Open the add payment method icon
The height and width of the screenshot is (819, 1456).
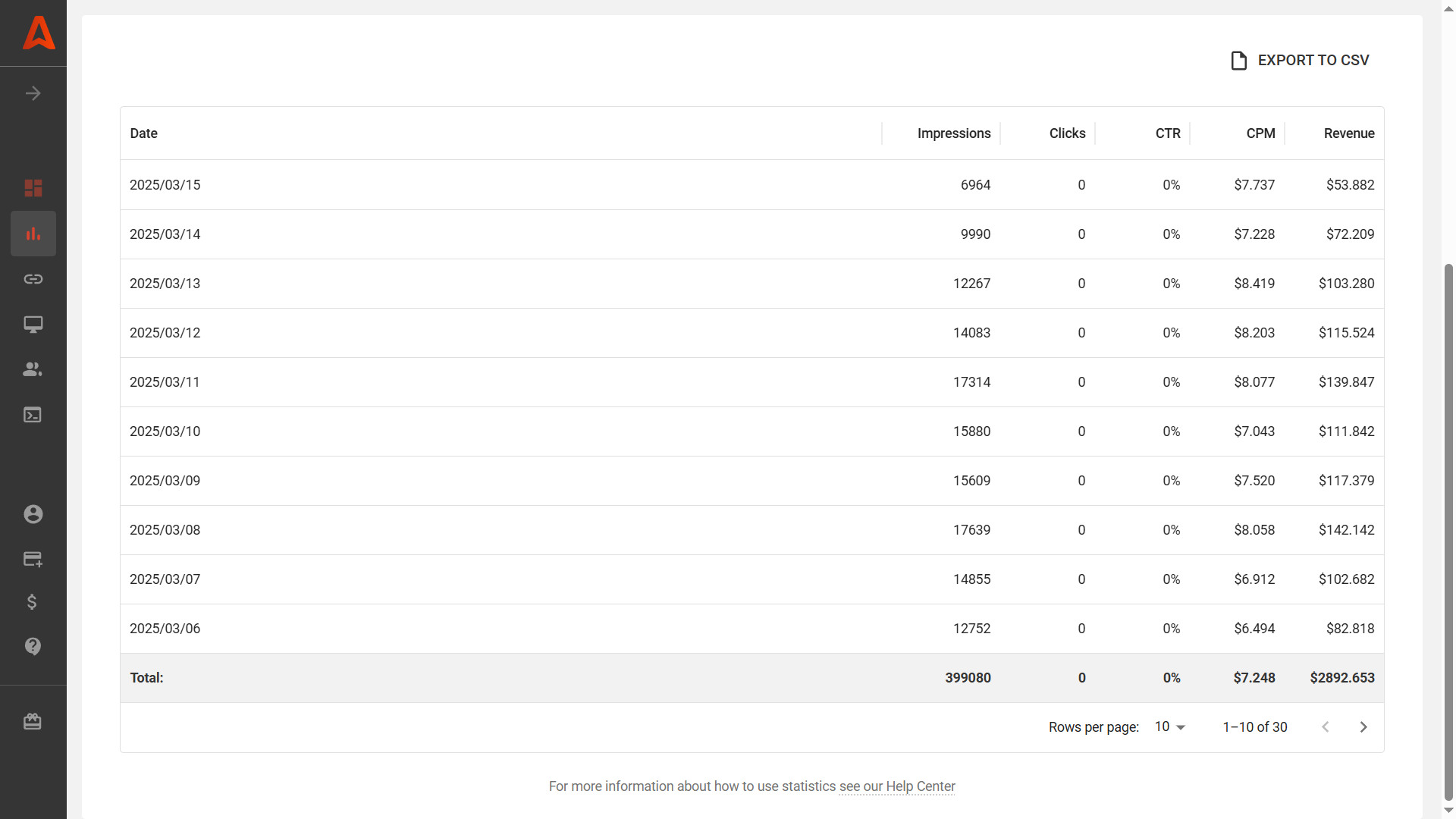pos(33,560)
